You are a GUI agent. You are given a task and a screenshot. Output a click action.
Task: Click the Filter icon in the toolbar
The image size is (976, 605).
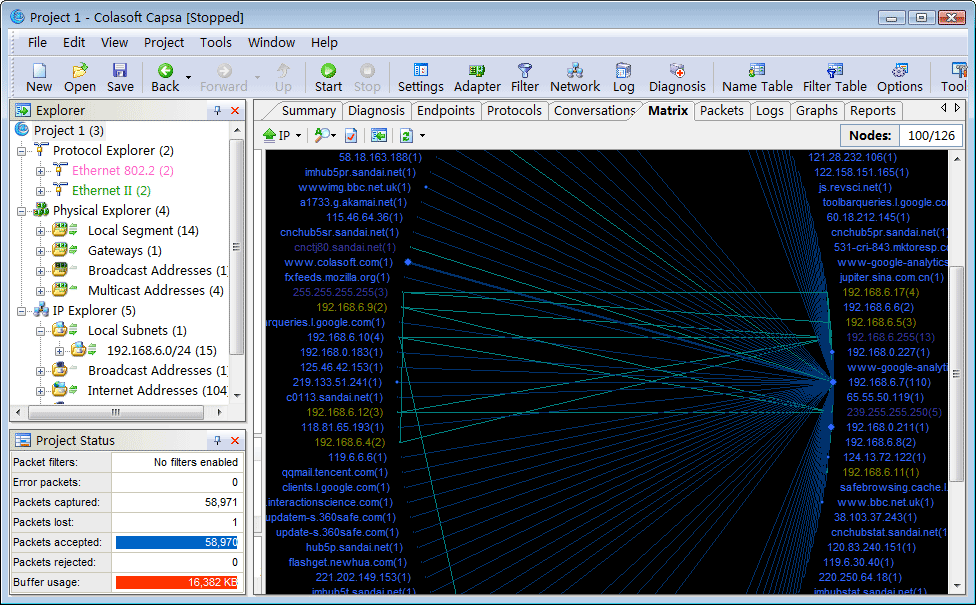coord(524,75)
